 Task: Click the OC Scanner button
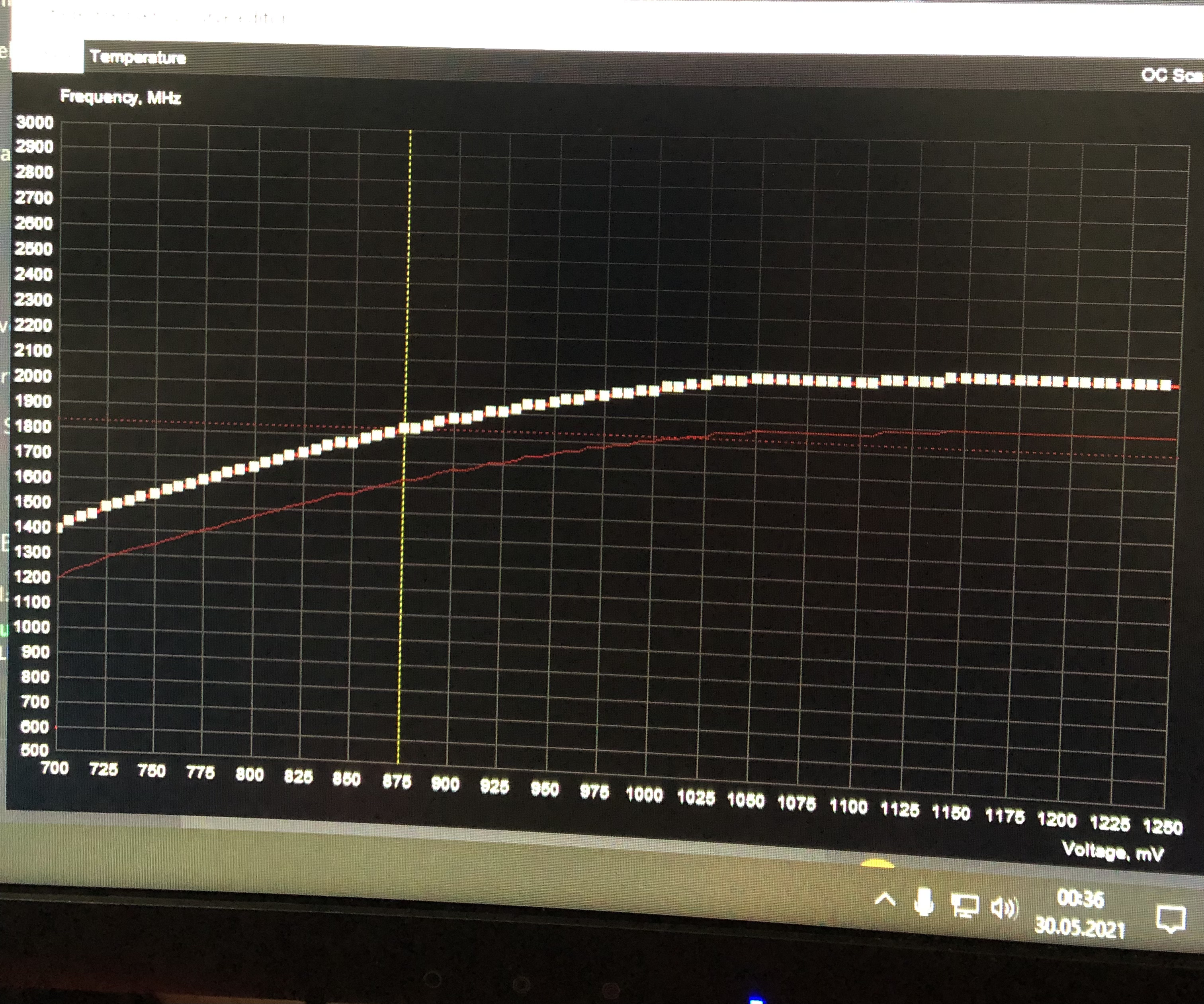click(1173, 76)
